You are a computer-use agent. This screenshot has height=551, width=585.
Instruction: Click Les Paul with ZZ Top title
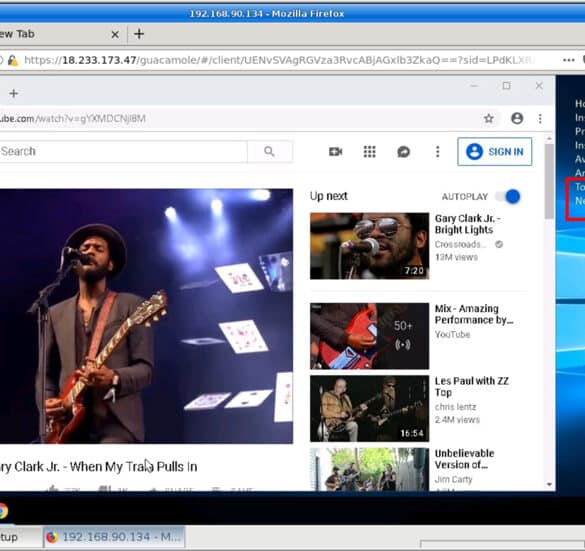pos(472,386)
